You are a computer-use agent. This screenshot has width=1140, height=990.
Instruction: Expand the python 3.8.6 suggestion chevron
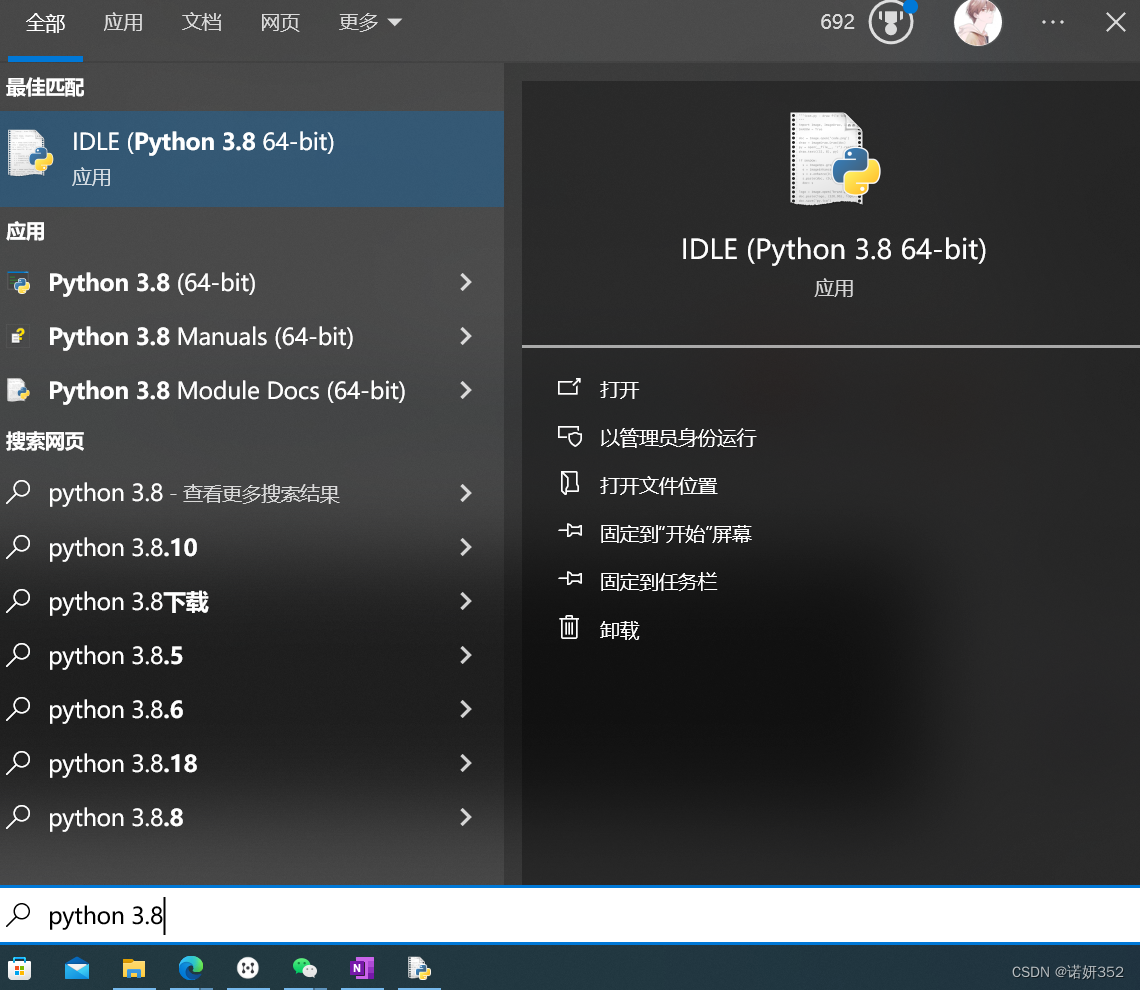(x=466, y=709)
